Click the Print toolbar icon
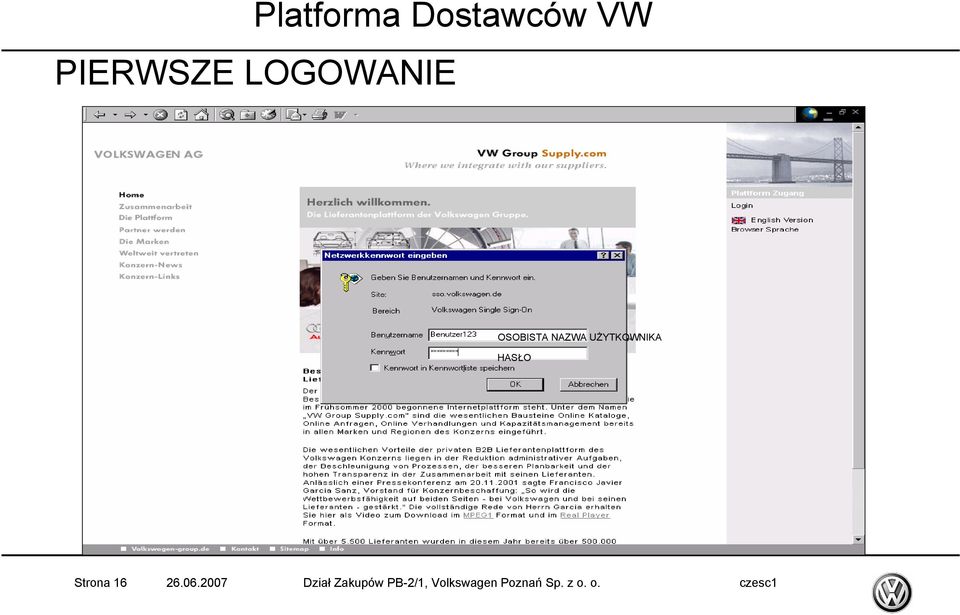Screen dimensions: 960x615 319,115
